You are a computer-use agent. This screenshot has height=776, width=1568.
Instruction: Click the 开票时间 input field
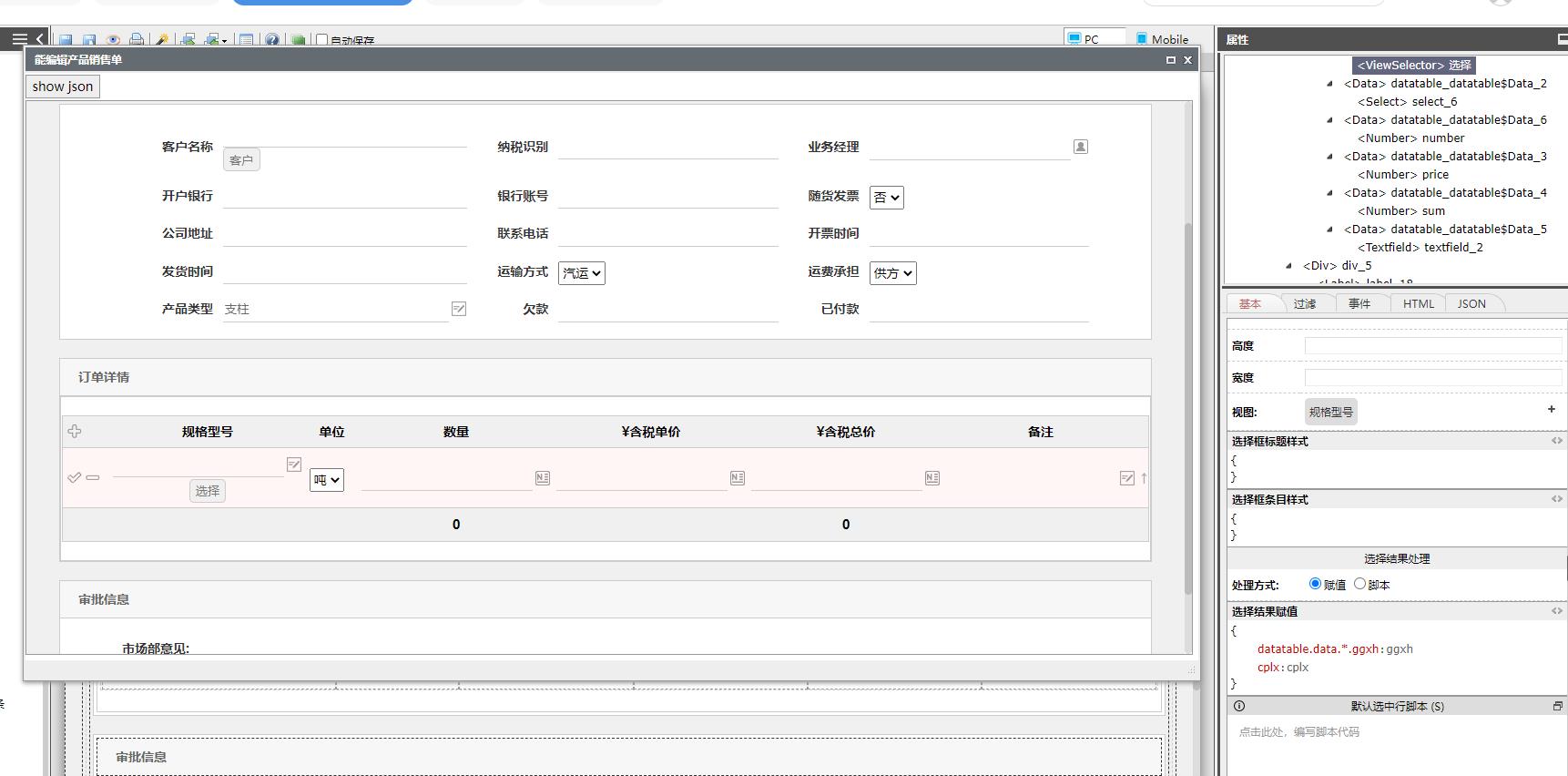979,234
